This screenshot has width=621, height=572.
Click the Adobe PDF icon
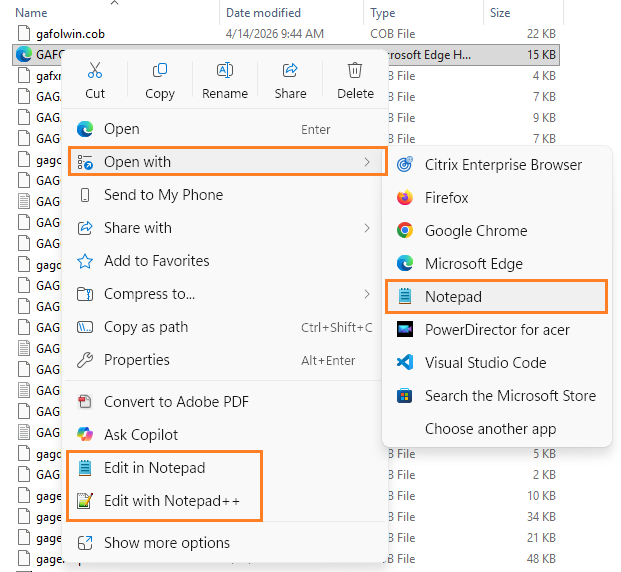click(x=85, y=402)
